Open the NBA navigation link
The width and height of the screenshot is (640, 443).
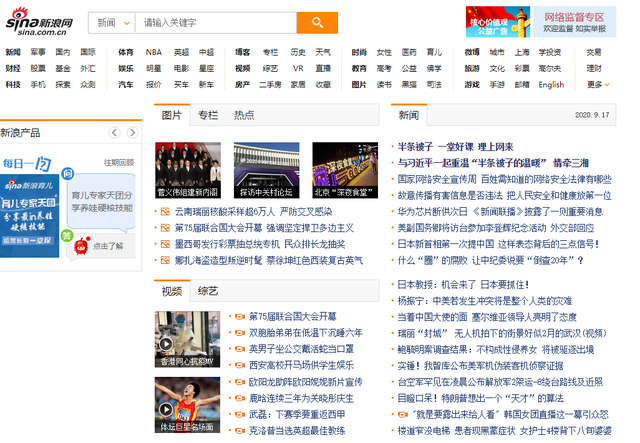pos(154,52)
